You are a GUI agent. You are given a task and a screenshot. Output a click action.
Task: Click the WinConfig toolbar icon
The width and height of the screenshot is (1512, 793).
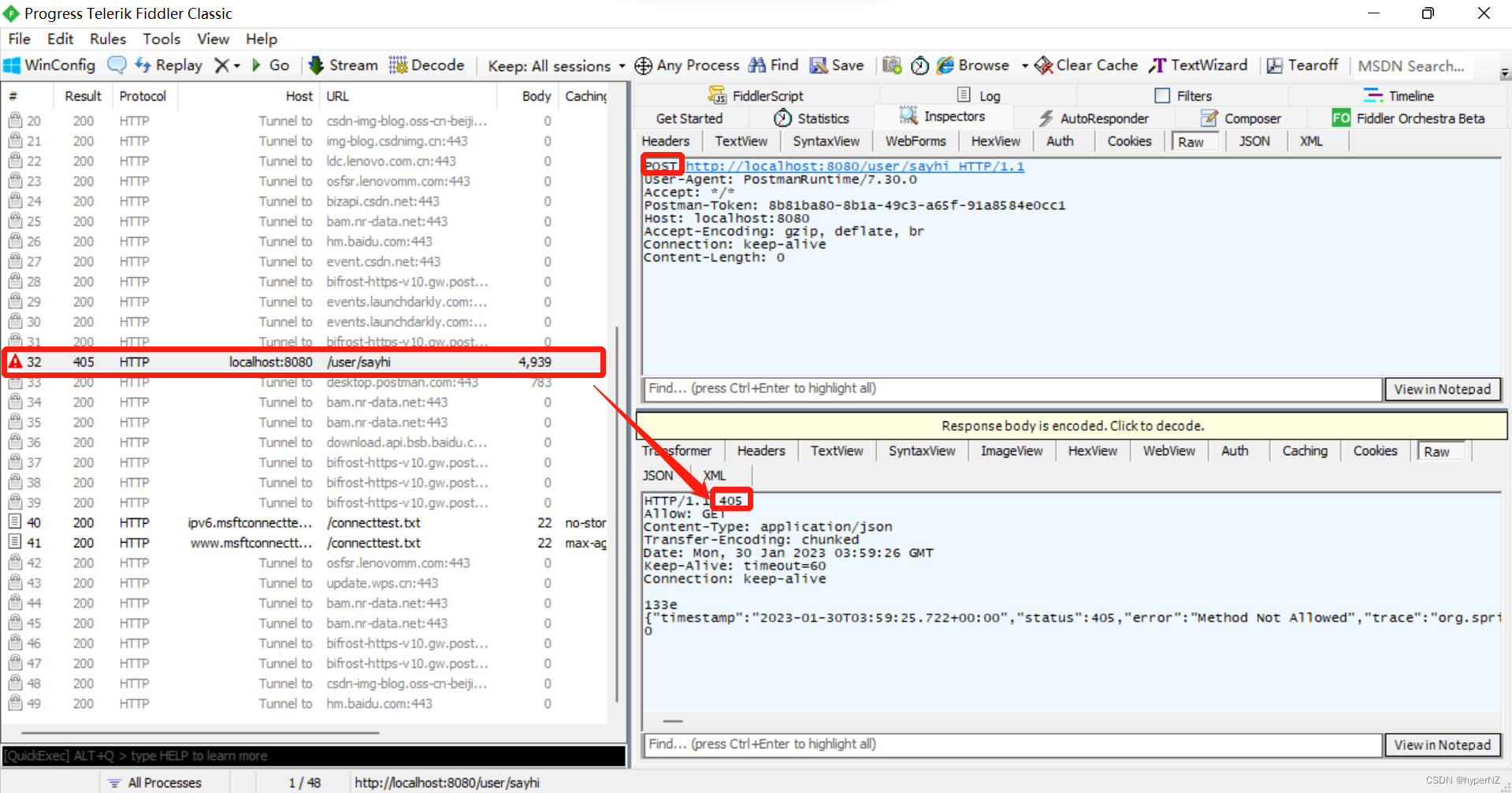pos(49,65)
